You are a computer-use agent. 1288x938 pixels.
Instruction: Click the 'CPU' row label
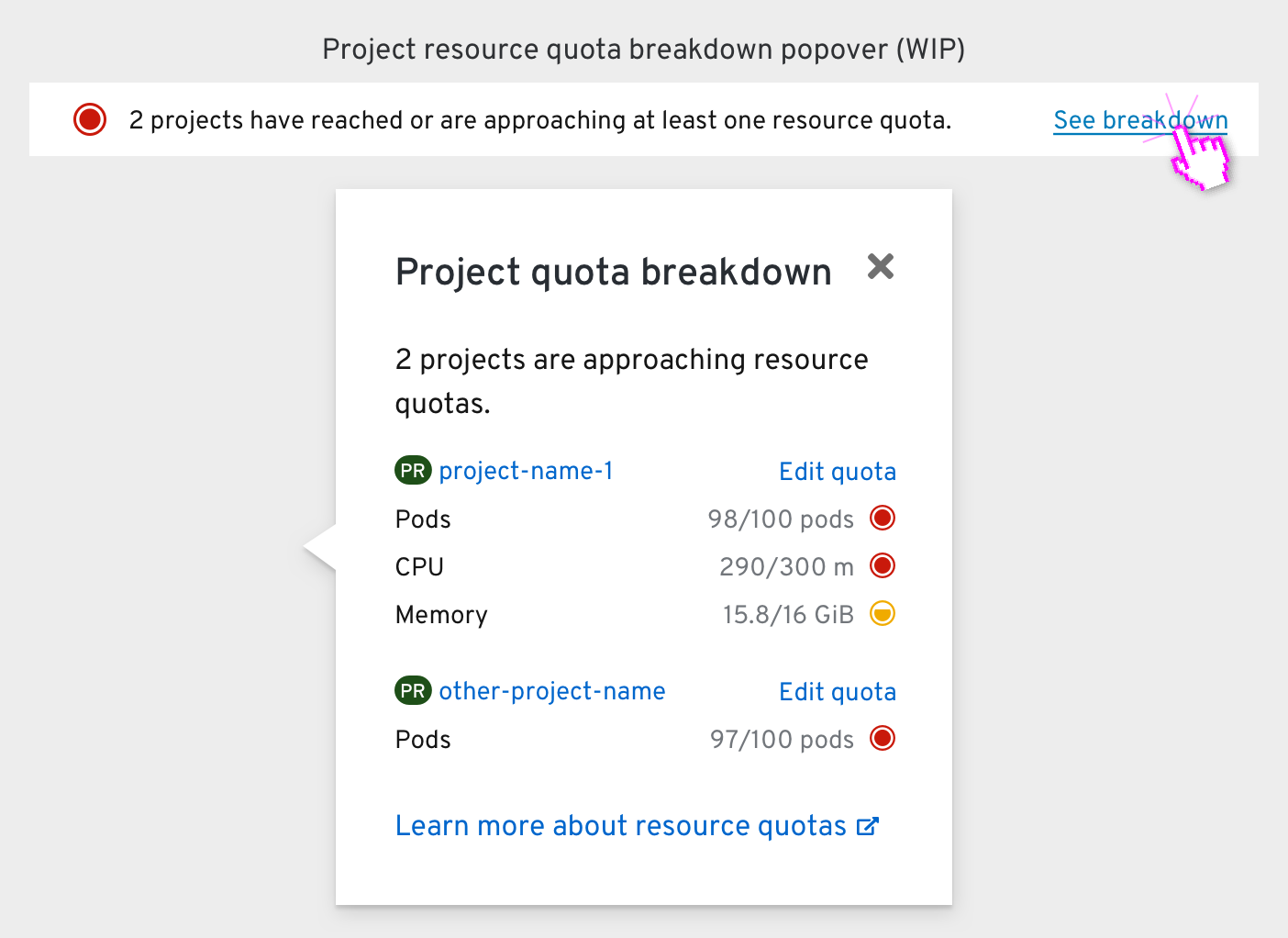(x=419, y=567)
